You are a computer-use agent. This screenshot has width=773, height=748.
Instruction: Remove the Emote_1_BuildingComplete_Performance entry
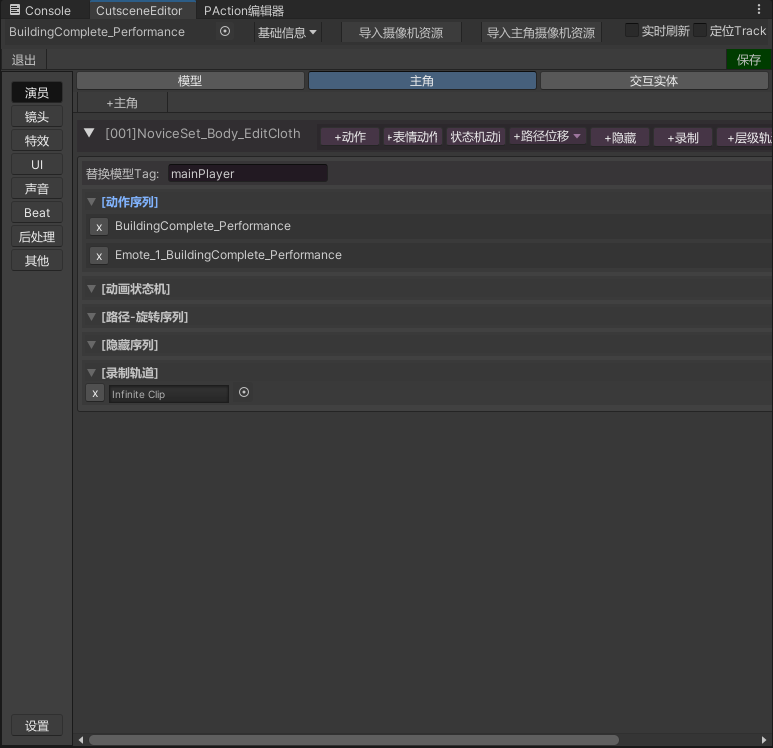click(98, 256)
